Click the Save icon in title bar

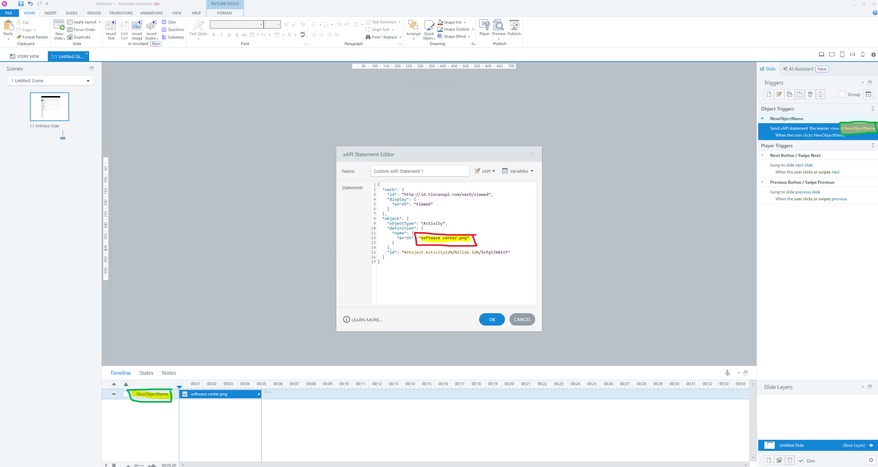click(21, 3)
